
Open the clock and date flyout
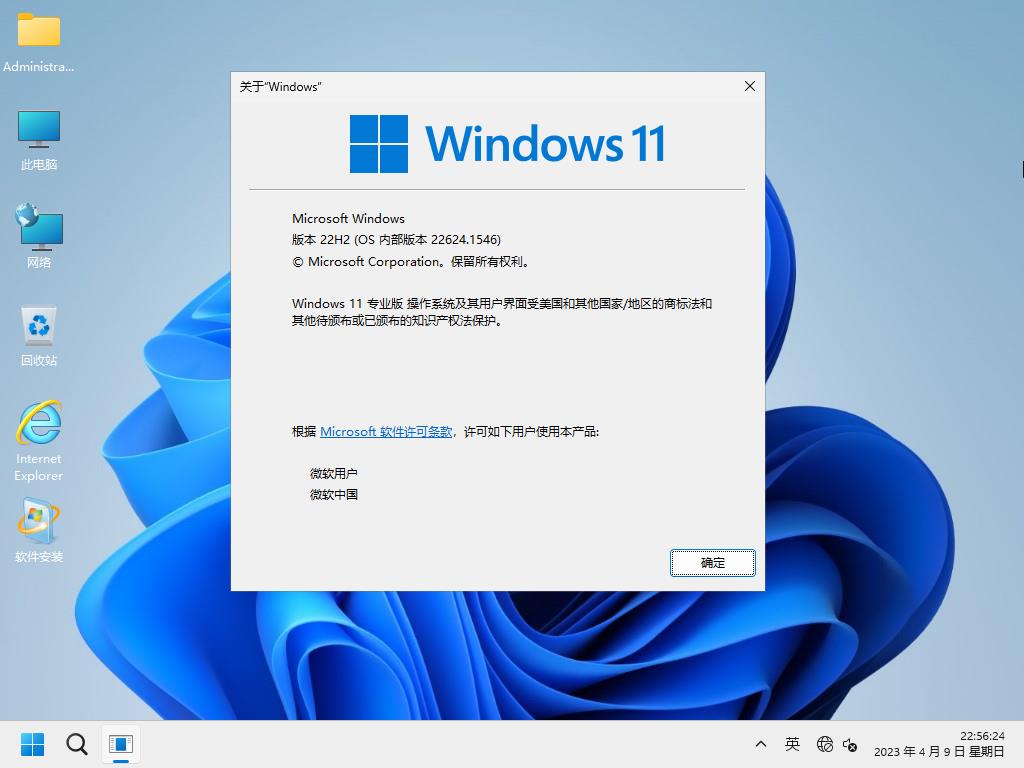939,744
